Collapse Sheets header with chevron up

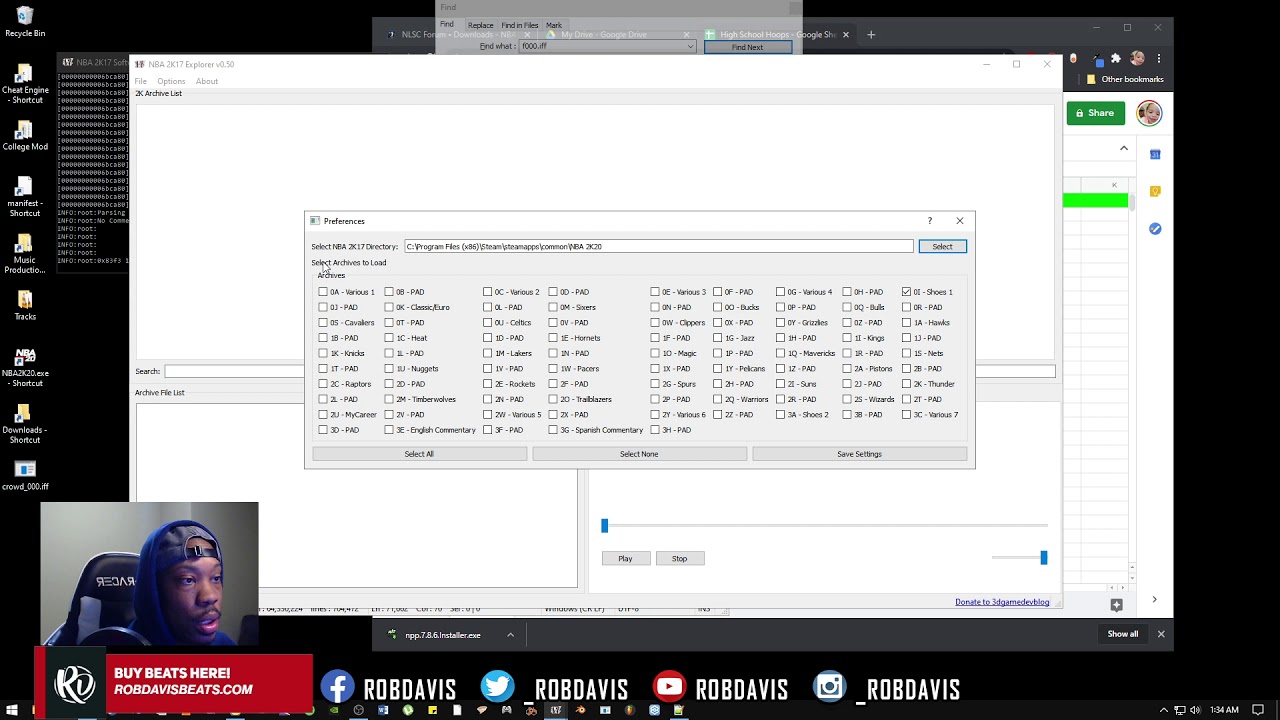click(1124, 148)
